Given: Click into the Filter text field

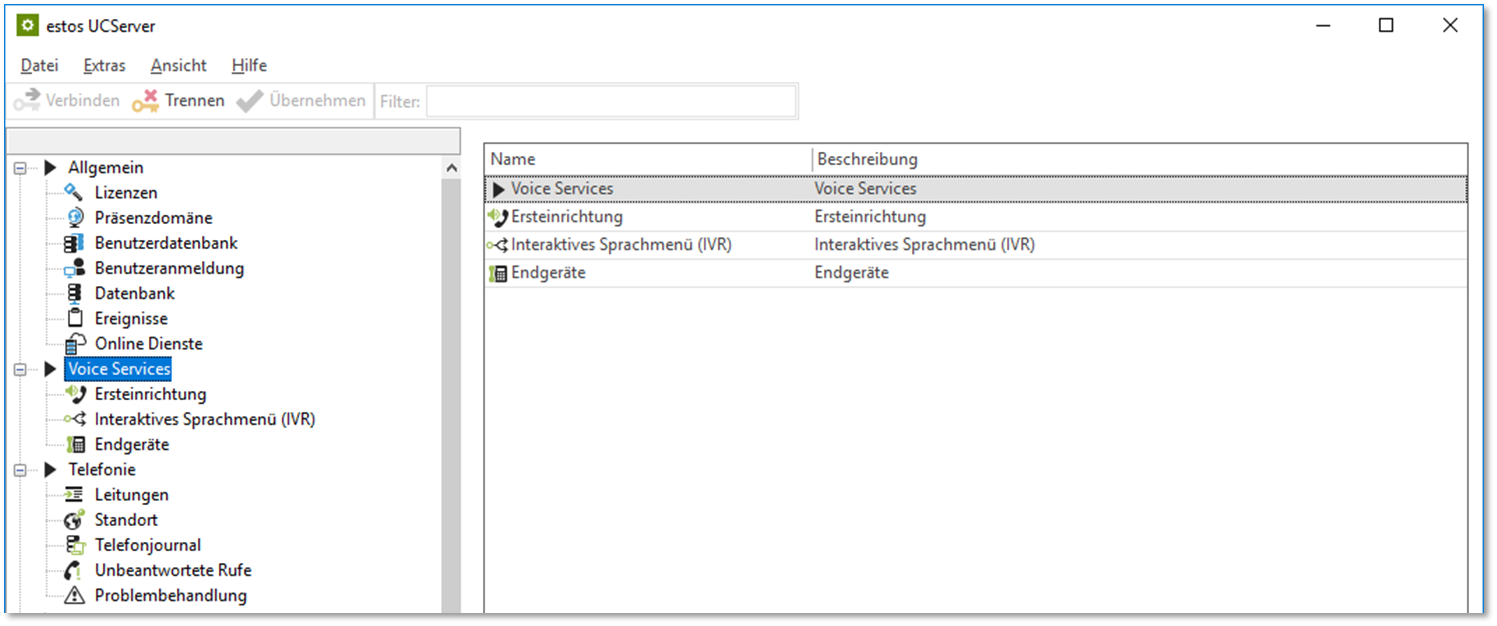Looking at the screenshot, I should click(x=611, y=101).
